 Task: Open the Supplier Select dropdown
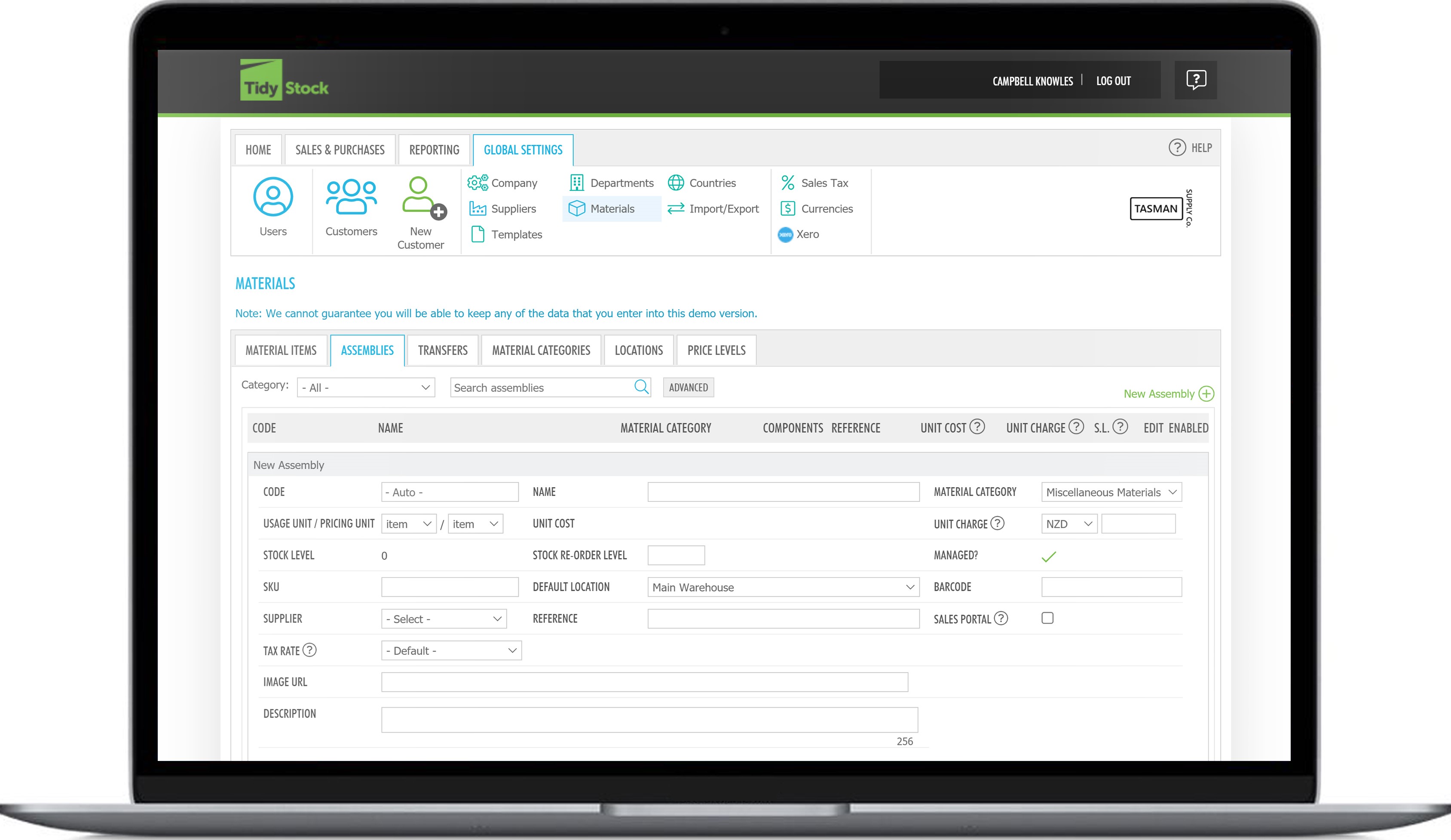(444, 618)
